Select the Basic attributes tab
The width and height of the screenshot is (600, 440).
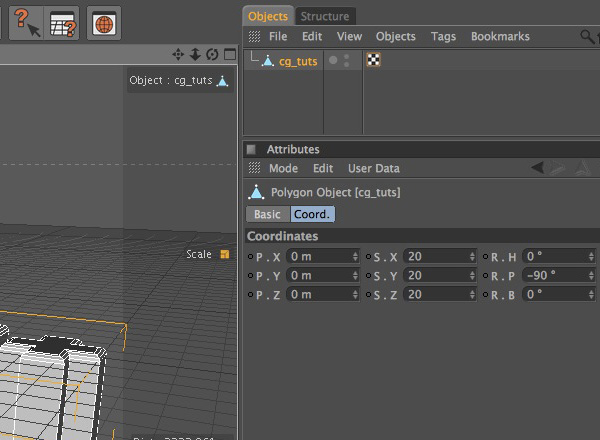click(x=267, y=214)
